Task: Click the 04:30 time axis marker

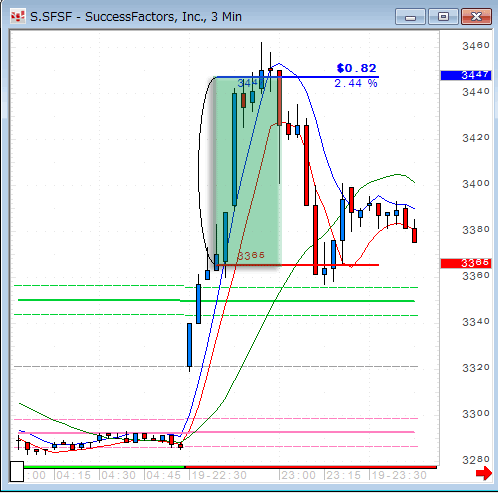Action: 118,475
